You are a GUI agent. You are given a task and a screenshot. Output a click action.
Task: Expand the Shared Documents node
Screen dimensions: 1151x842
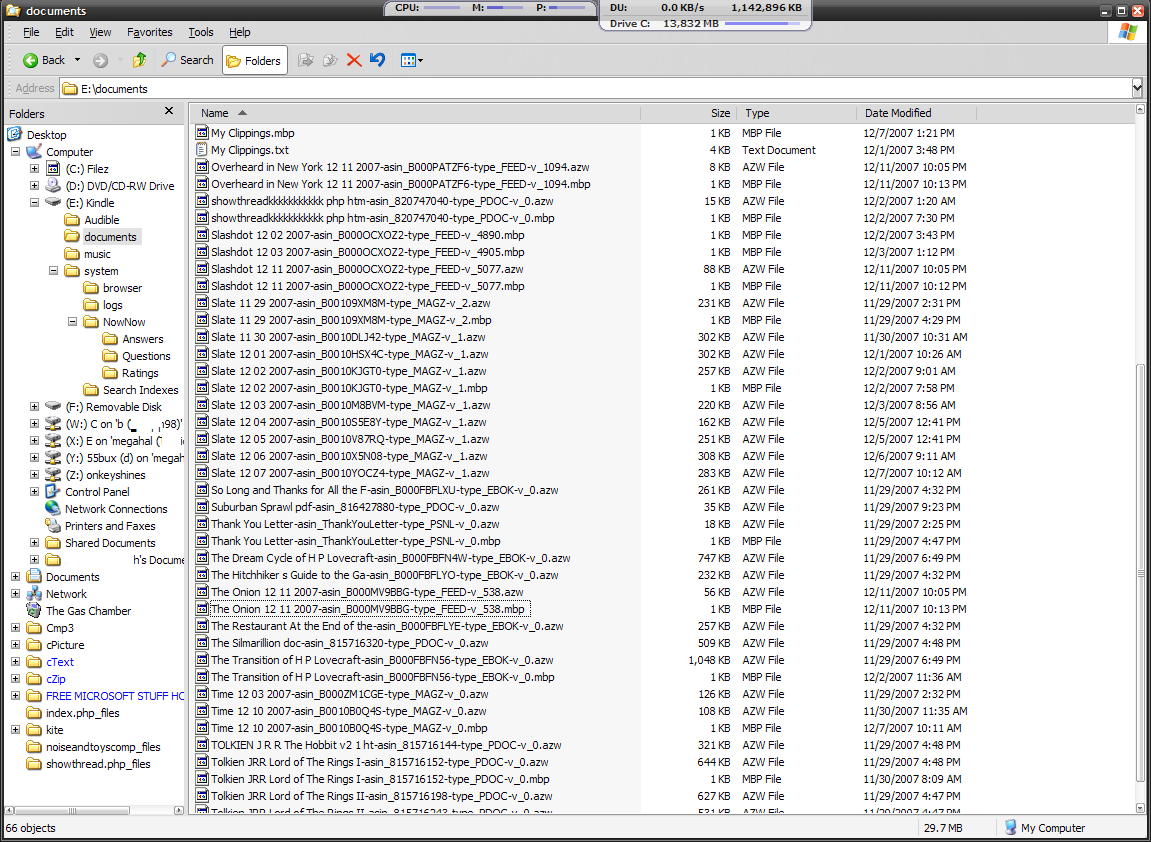35,542
